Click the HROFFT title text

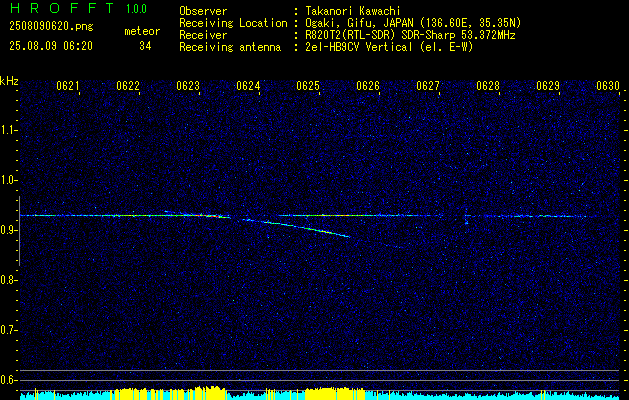coord(62,8)
